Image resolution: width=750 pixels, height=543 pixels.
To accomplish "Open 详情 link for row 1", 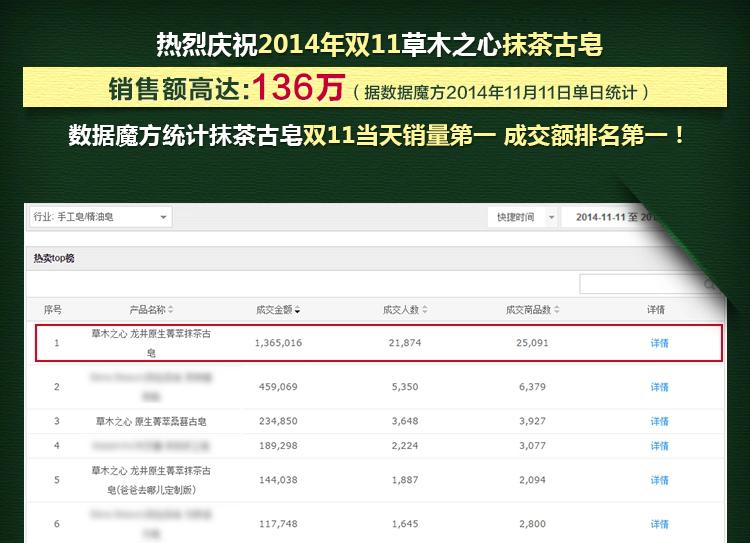I will (x=660, y=343).
